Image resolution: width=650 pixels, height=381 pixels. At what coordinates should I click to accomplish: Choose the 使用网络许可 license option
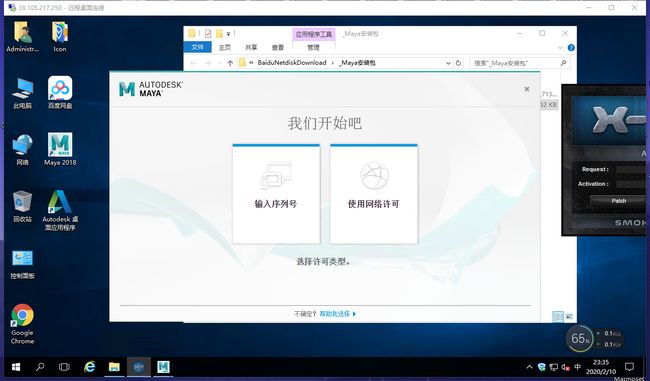pyautogui.click(x=374, y=194)
